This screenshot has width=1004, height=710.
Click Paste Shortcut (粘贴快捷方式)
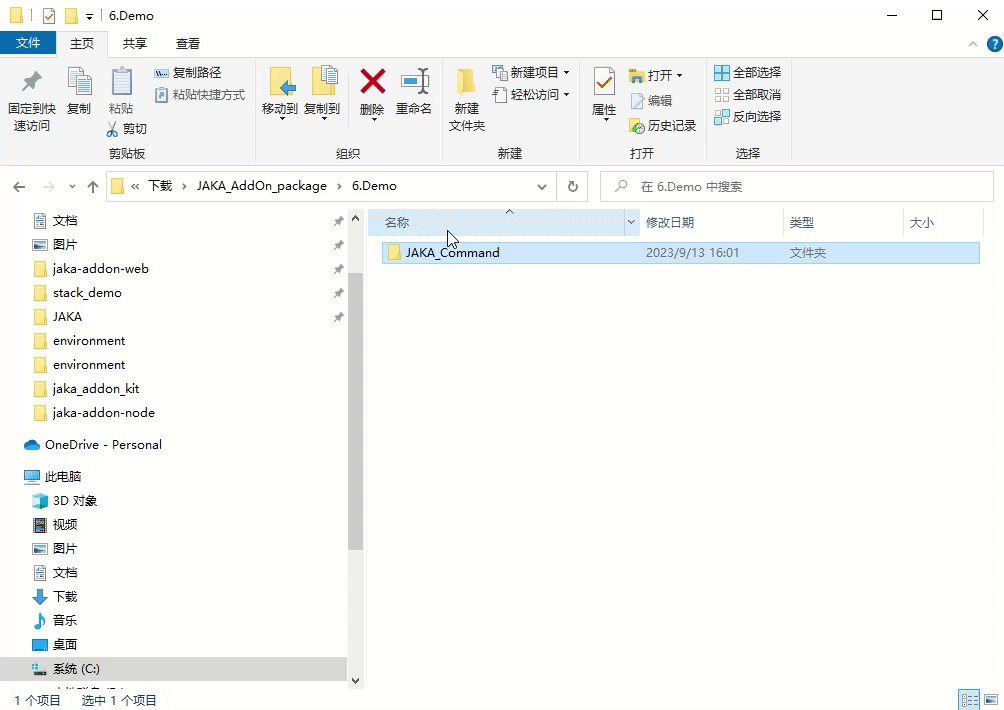(x=200, y=95)
